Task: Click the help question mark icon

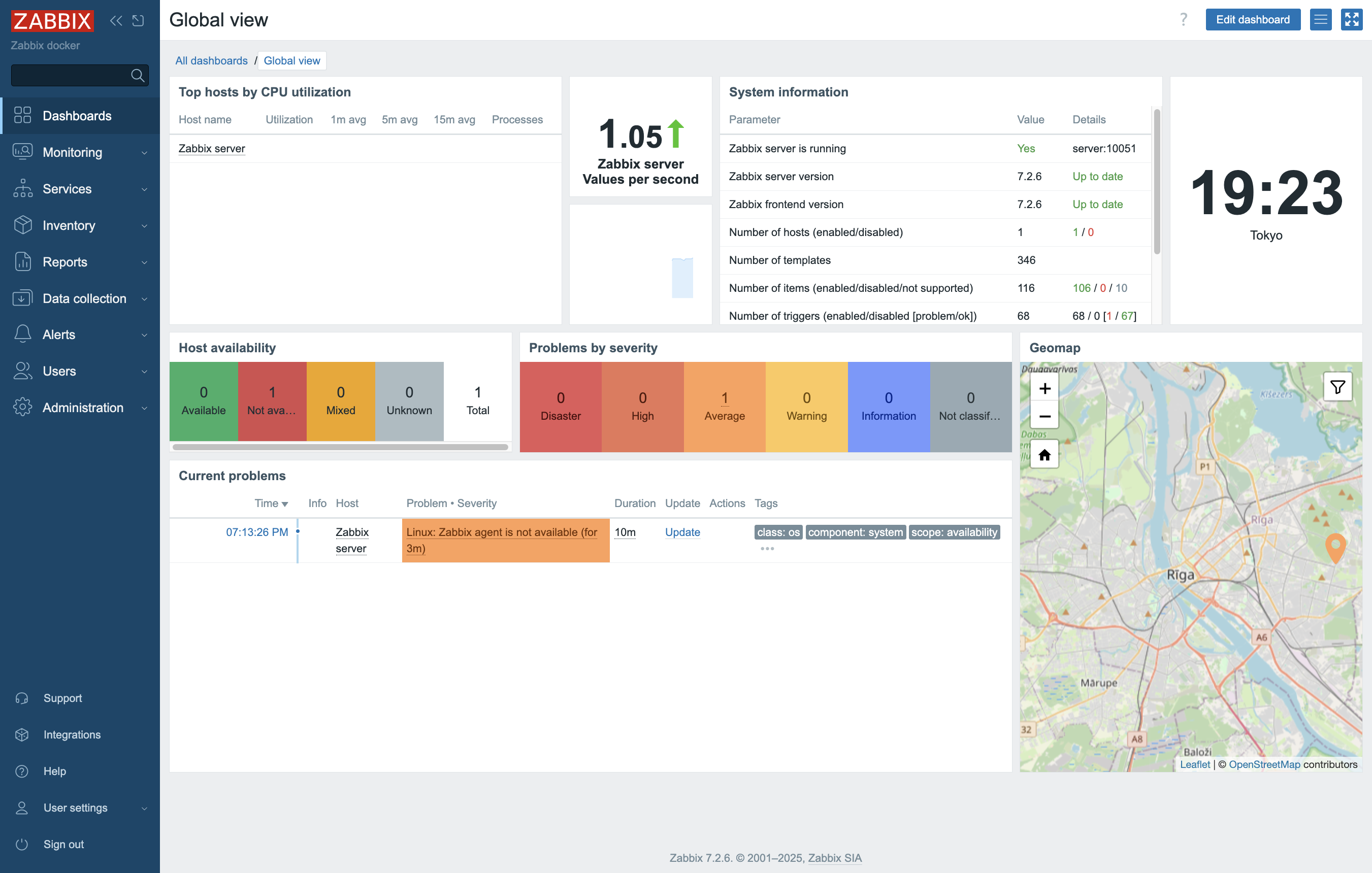Action: pos(1184,20)
